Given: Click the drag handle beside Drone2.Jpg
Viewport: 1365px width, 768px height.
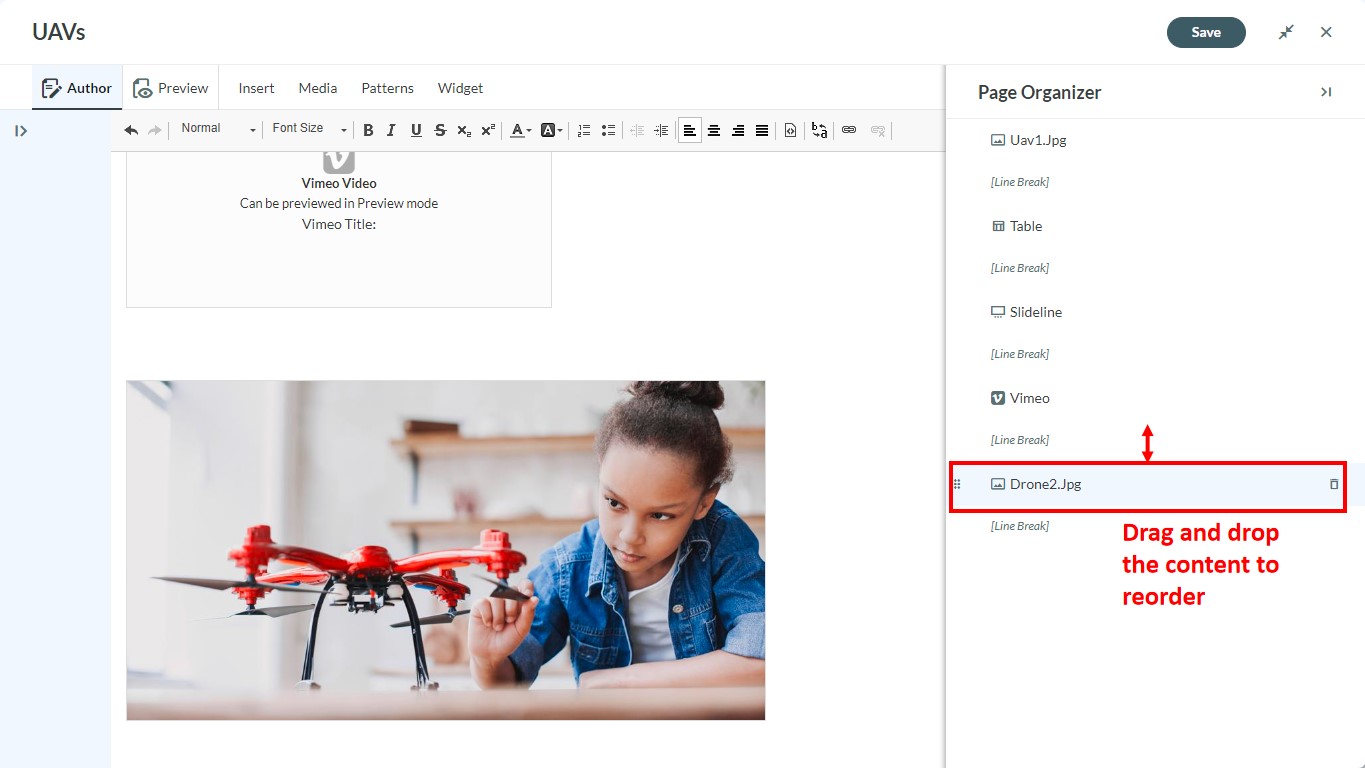Looking at the screenshot, I should pyautogui.click(x=956, y=484).
